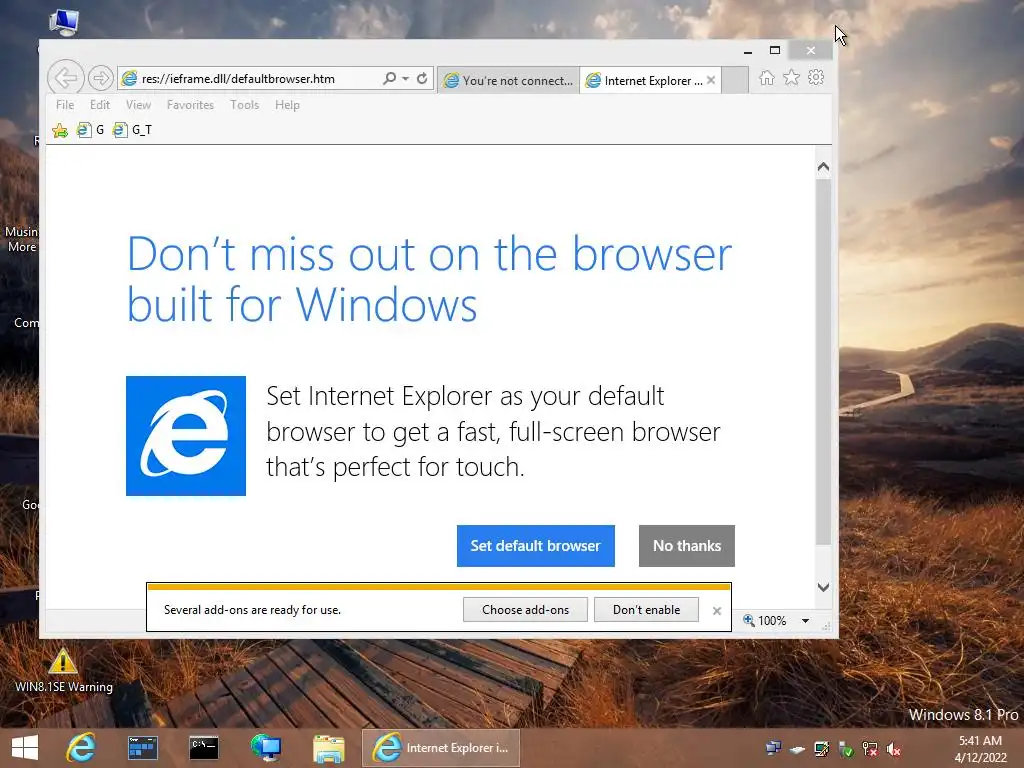Close the Internet Explorer tab

(711, 80)
